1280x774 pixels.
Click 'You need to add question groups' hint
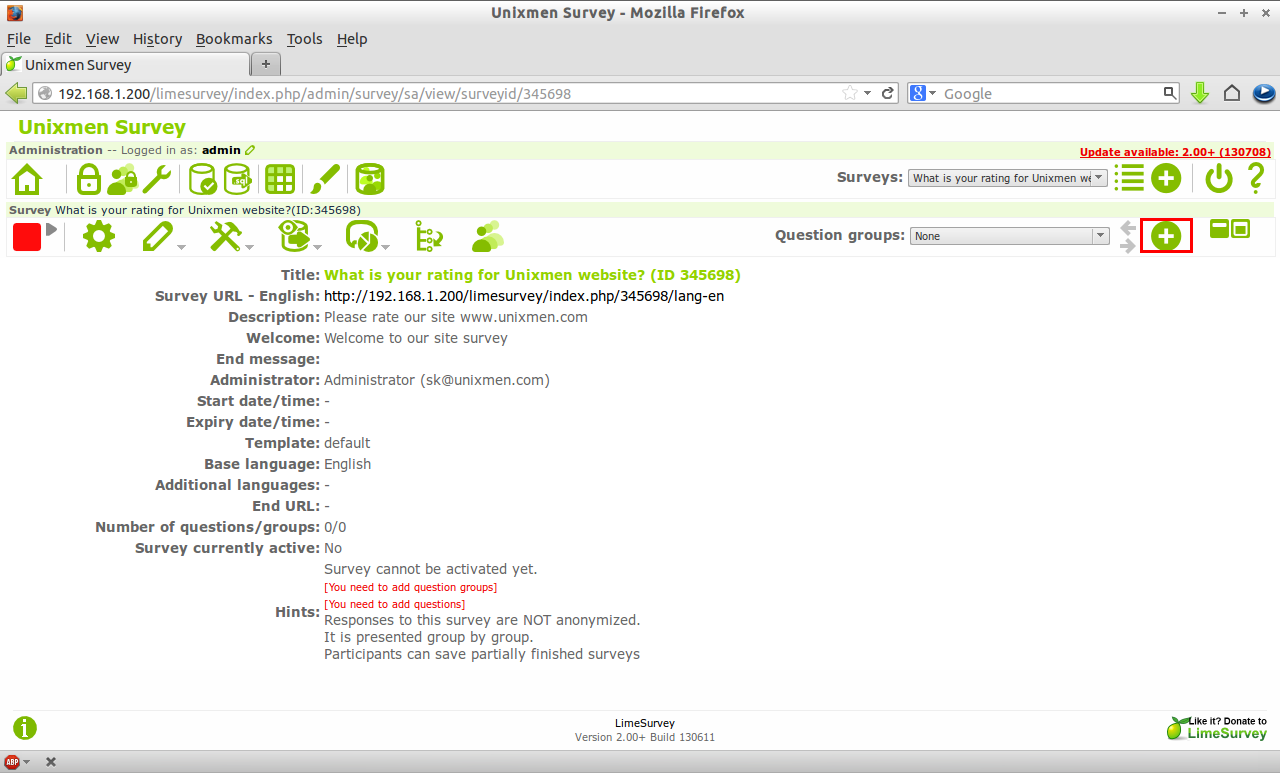click(410, 587)
